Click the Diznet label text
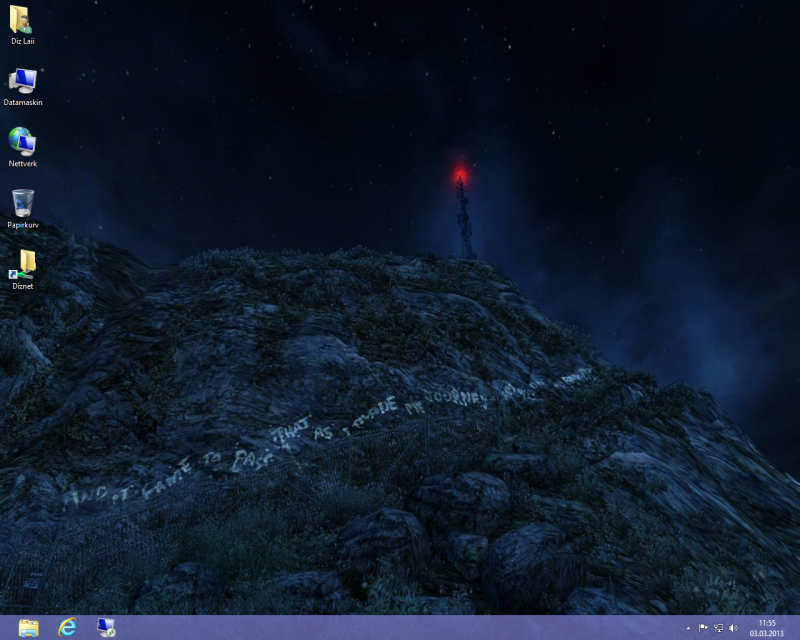Image resolution: width=800 pixels, height=640 pixels. pyautogui.click(x=23, y=286)
